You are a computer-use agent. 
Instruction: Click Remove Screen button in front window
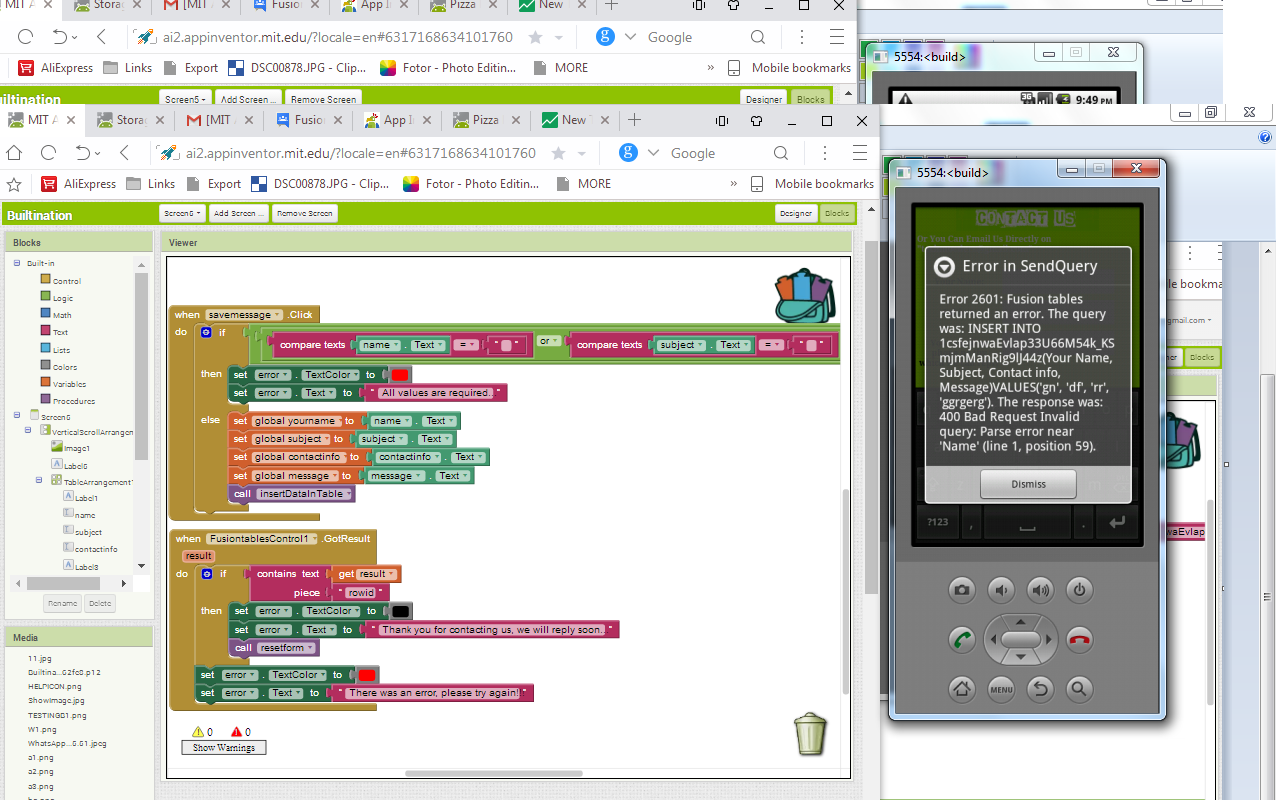[304, 213]
